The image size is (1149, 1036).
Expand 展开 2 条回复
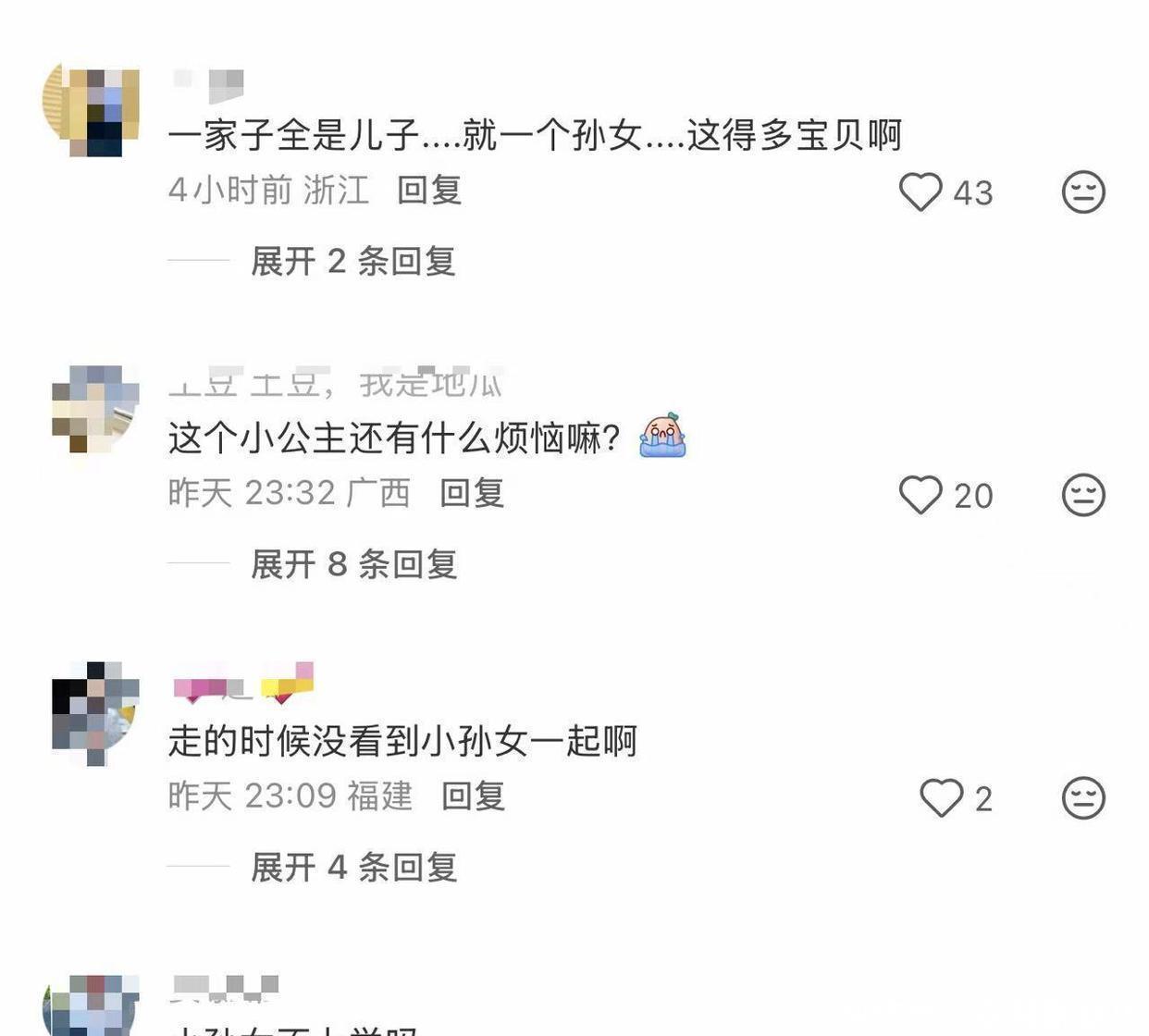[353, 262]
